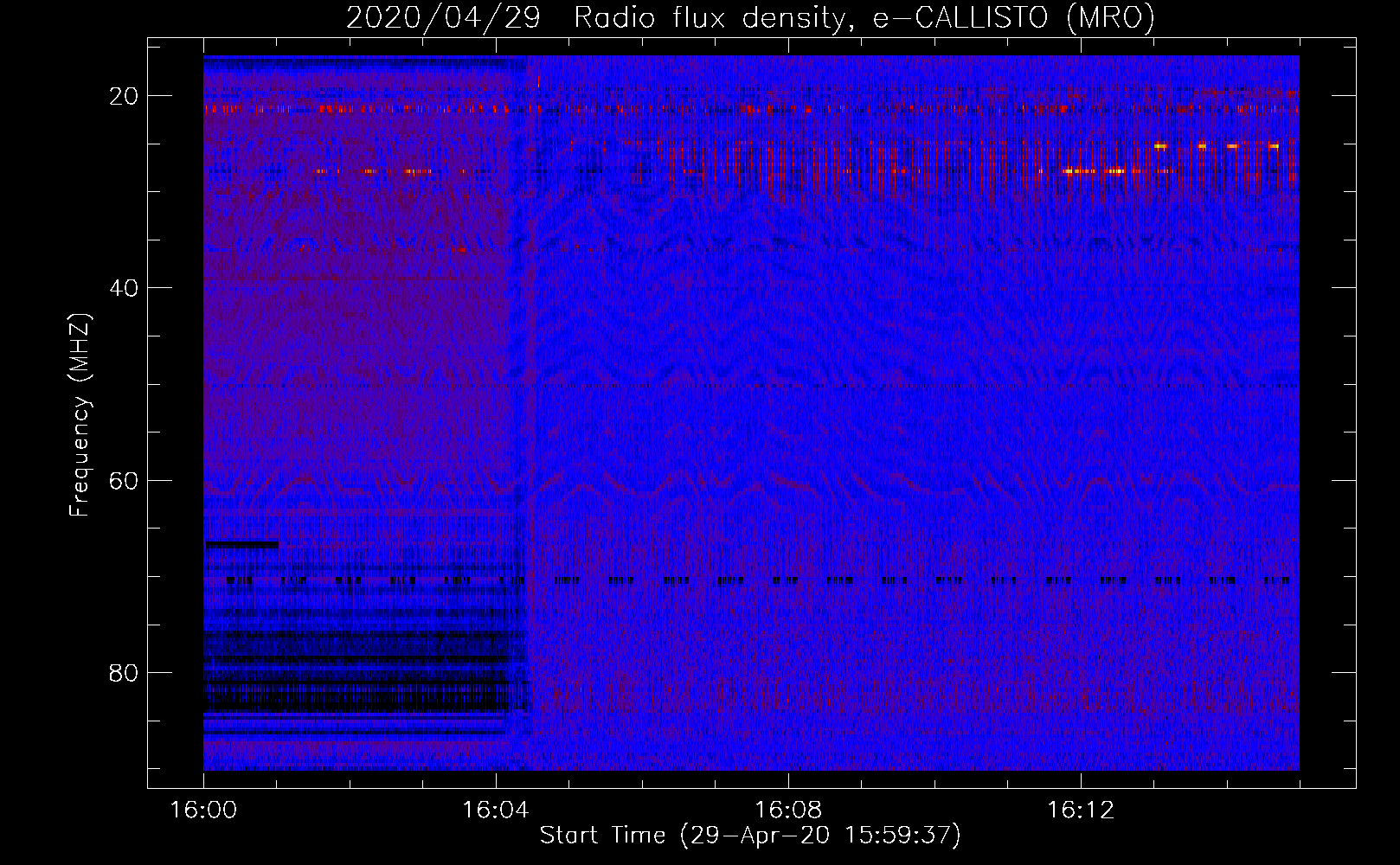Select the 16:08 time tick label
Viewport: 1400px width, 865px height.
[788, 811]
